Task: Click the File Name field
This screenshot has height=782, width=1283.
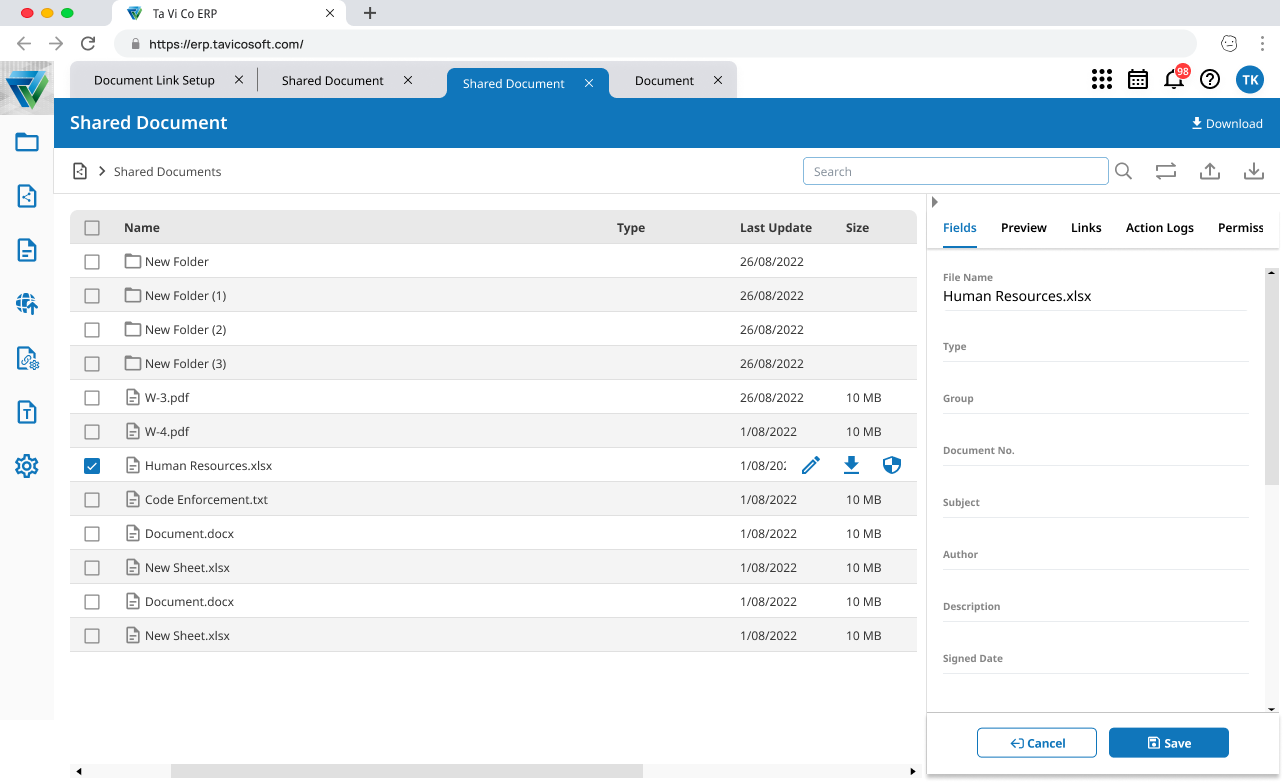Action: click(x=1095, y=290)
